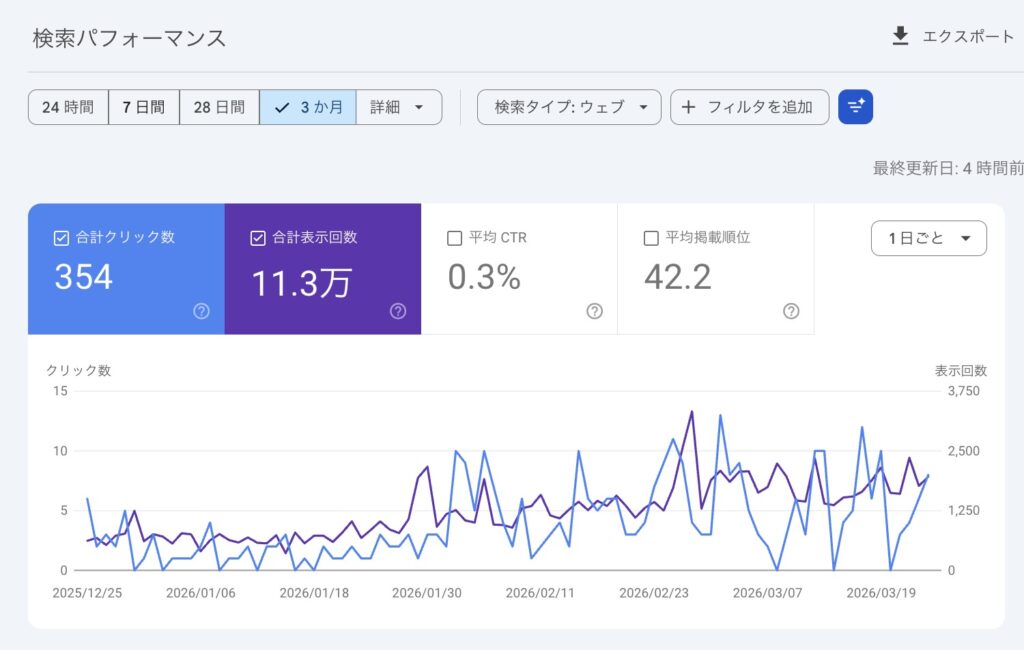Open the 検索タイプ: ウェブ dropdown
1024x650 pixels.
(569, 106)
